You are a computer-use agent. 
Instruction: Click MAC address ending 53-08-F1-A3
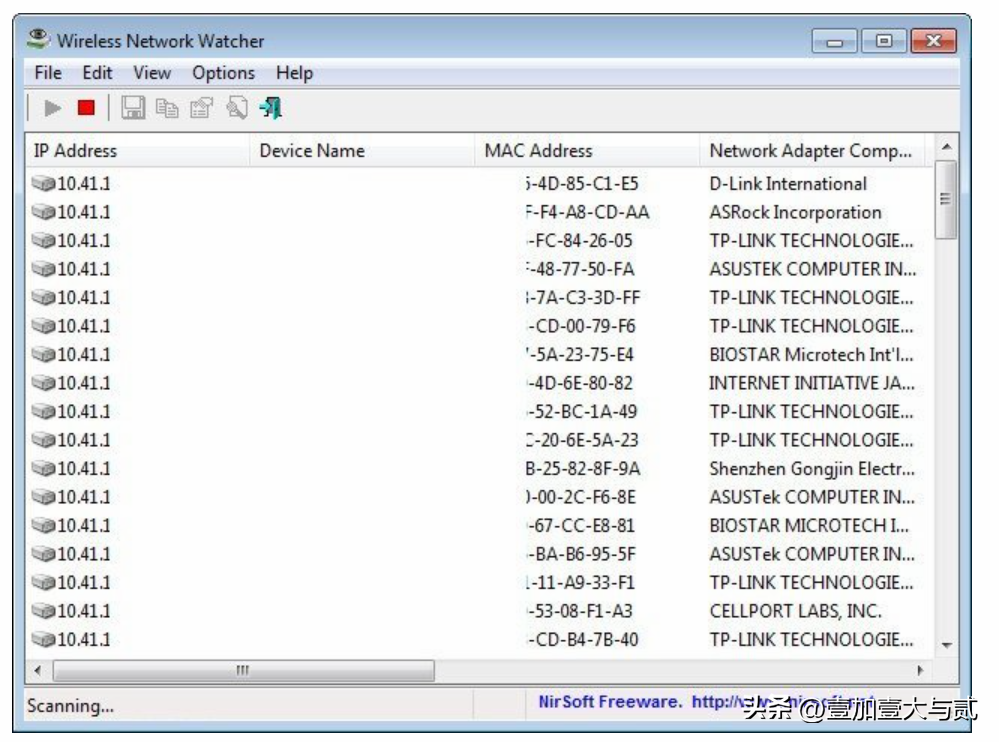coord(579,611)
